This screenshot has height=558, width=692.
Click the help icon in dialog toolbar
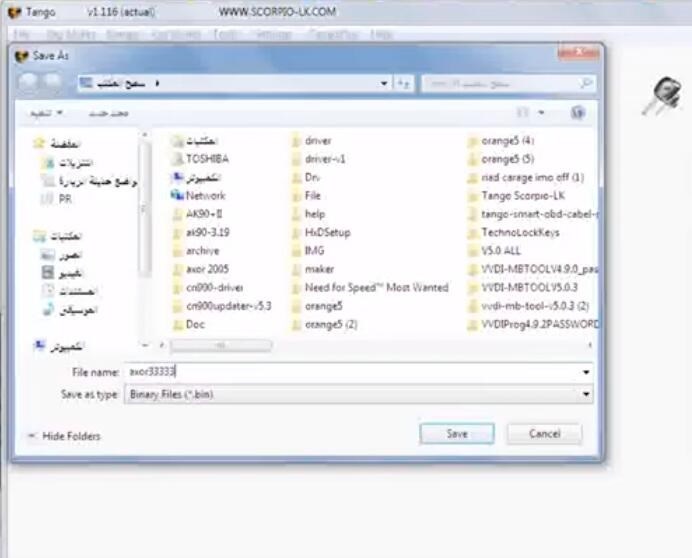coord(578,113)
